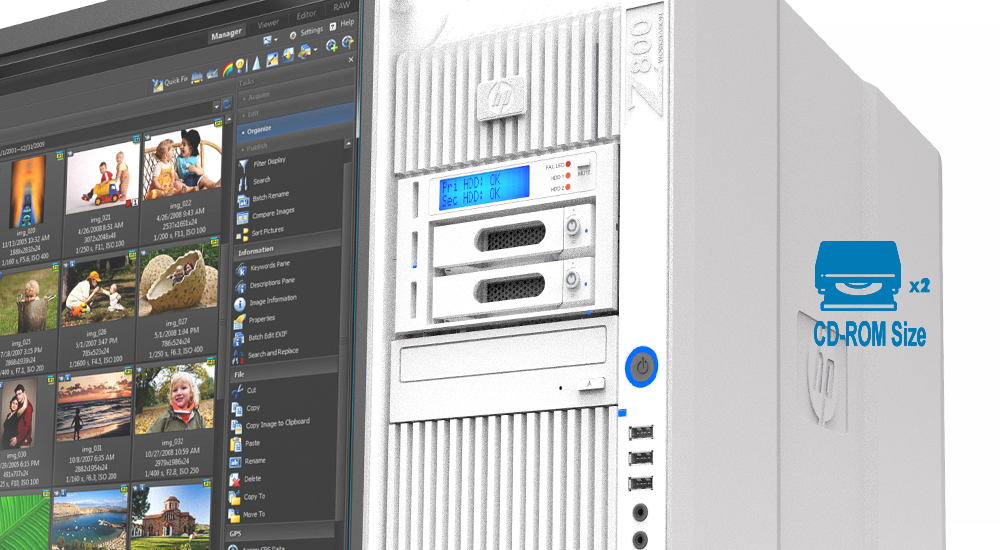Click the Paste task

click(253, 443)
